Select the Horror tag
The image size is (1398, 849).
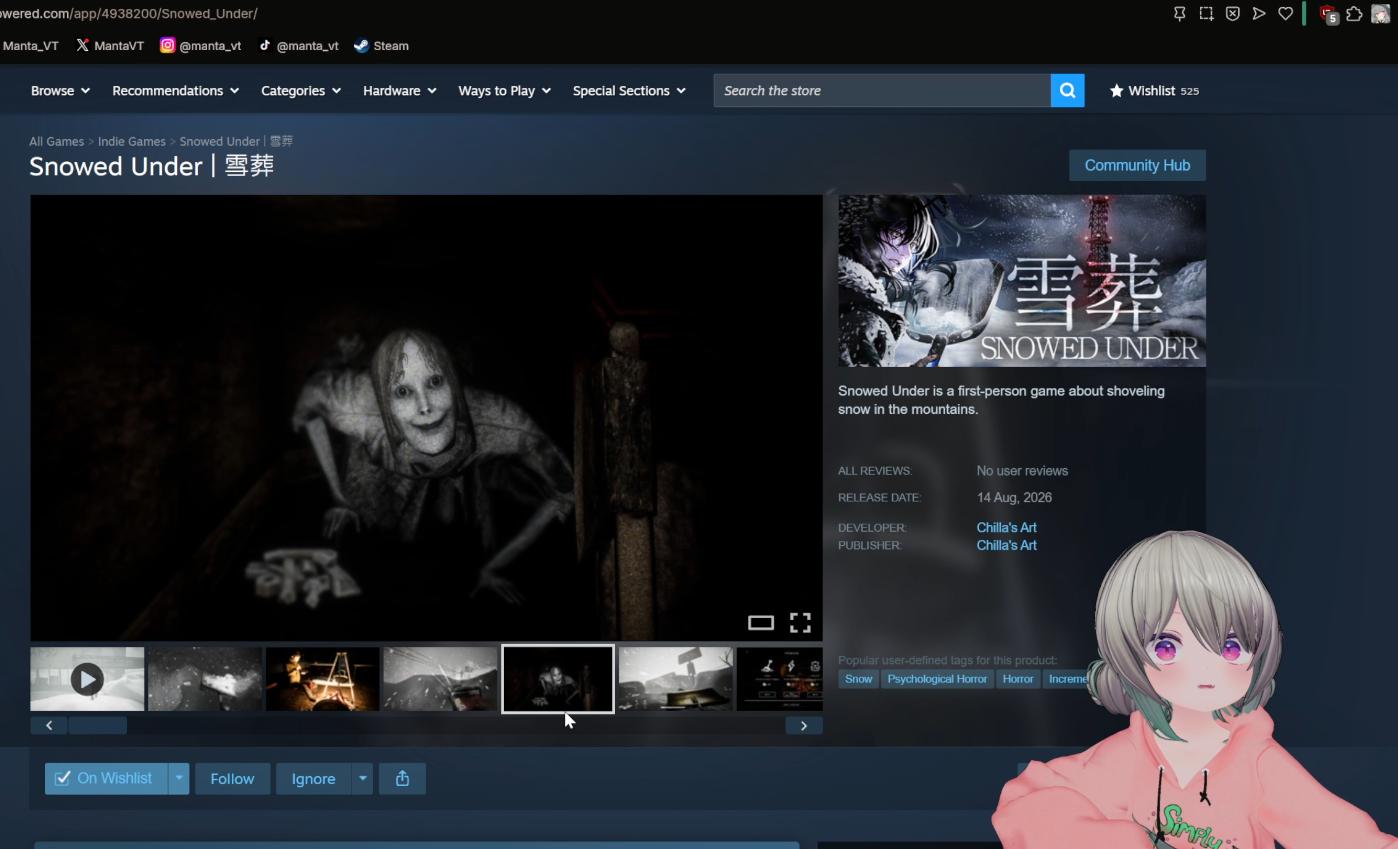[x=1018, y=679]
